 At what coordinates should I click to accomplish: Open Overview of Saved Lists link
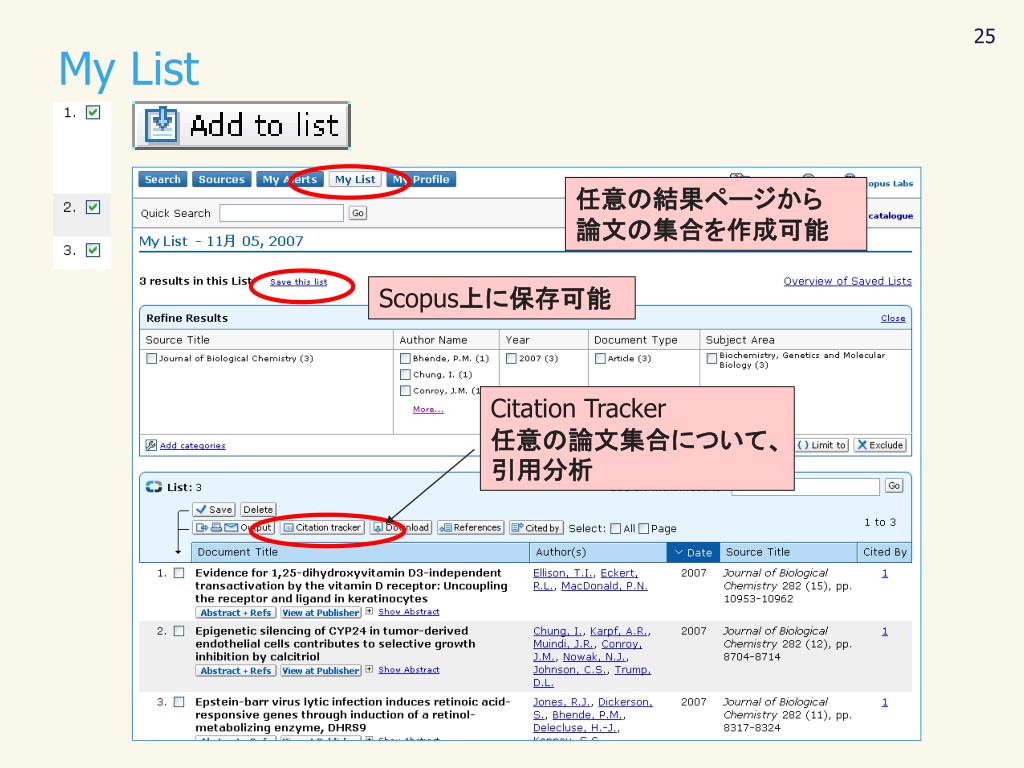(847, 281)
